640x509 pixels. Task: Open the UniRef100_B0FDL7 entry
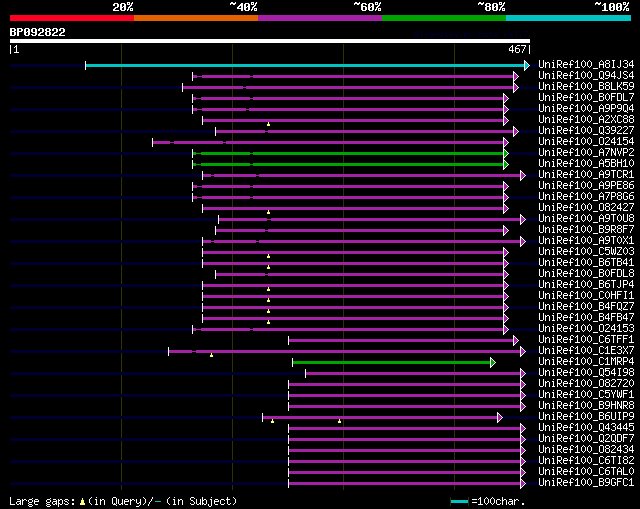[x=586, y=98]
